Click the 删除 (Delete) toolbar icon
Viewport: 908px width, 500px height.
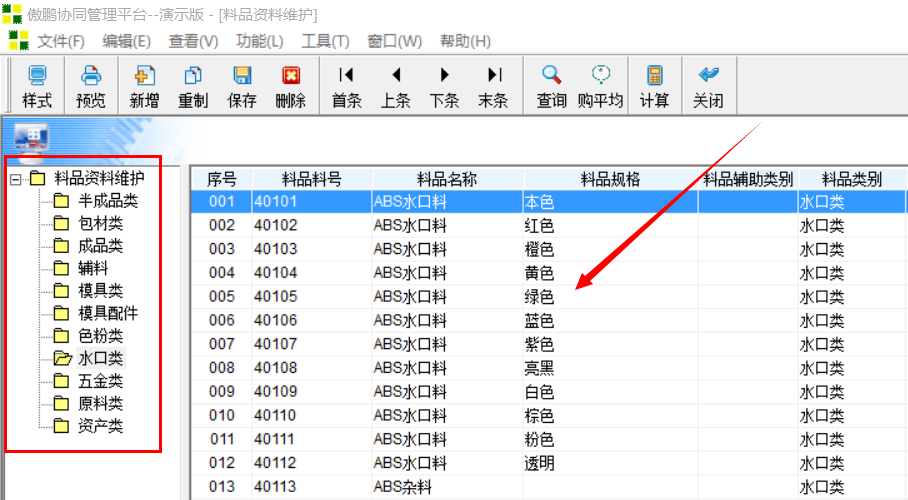click(x=291, y=76)
